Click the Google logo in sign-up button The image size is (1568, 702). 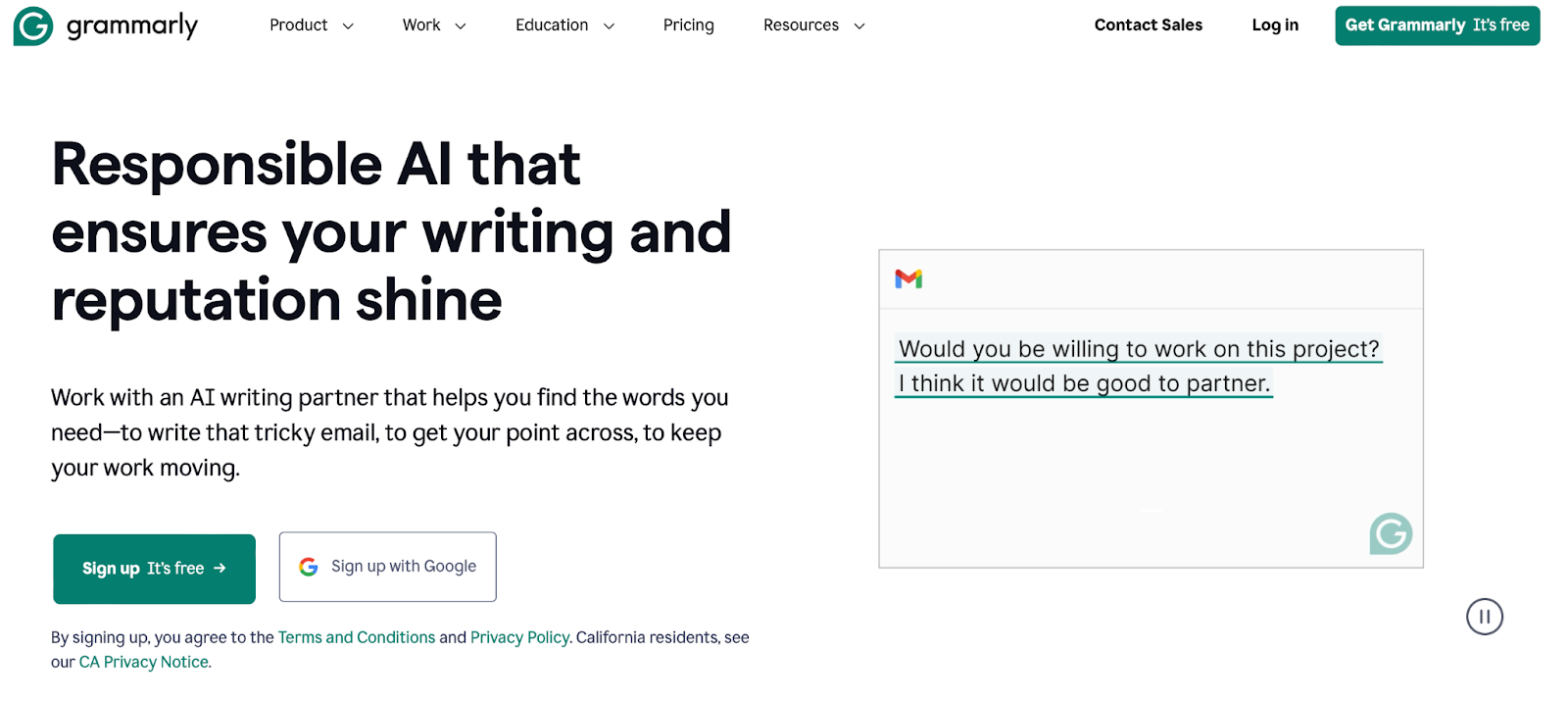(x=309, y=567)
